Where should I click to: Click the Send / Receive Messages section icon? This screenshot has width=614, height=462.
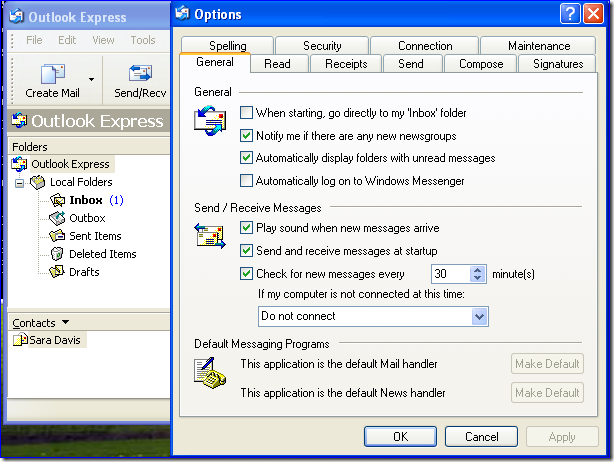(210, 235)
